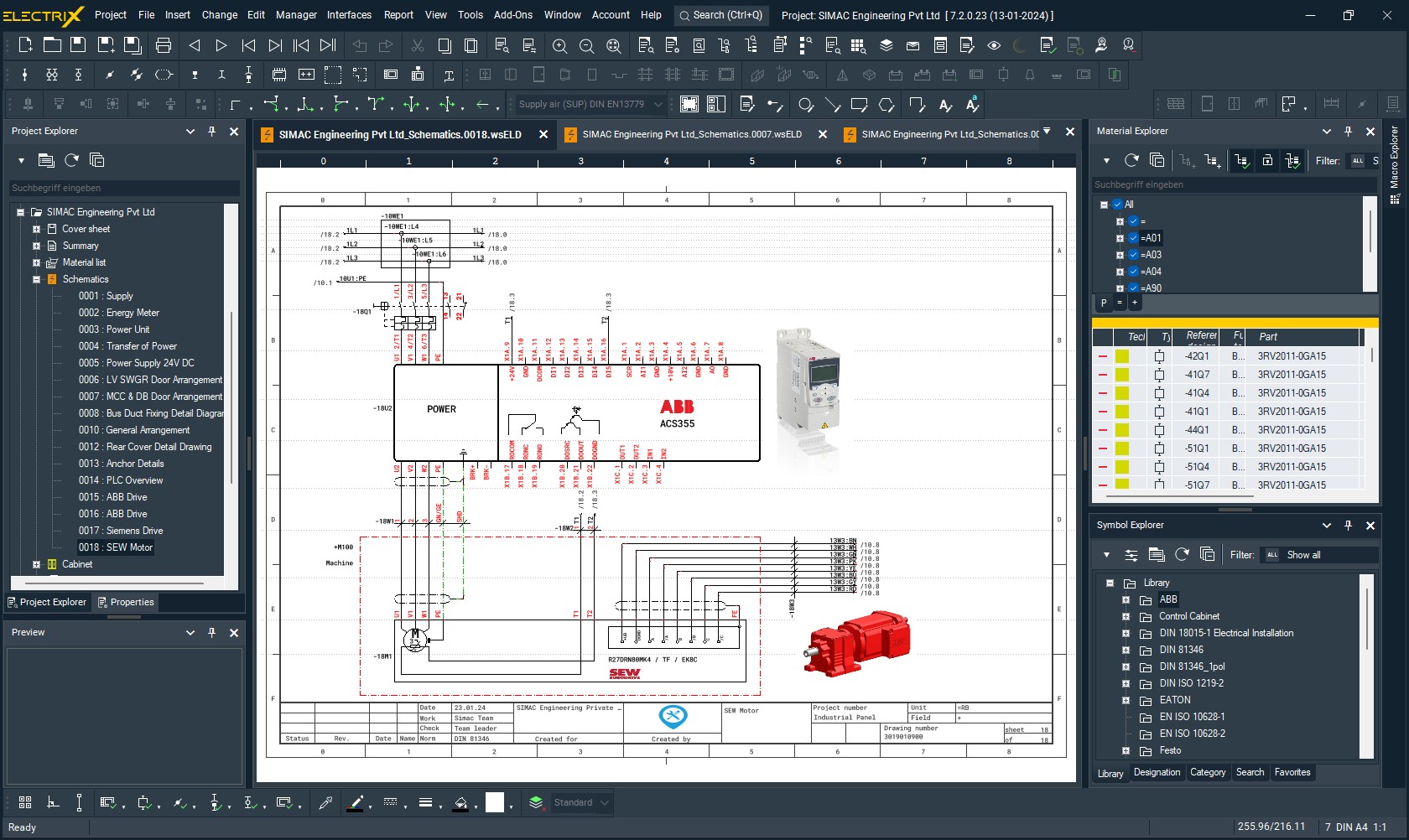1409x840 pixels.
Task: Create a new project with the blank-page icon
Action: pos(25,45)
